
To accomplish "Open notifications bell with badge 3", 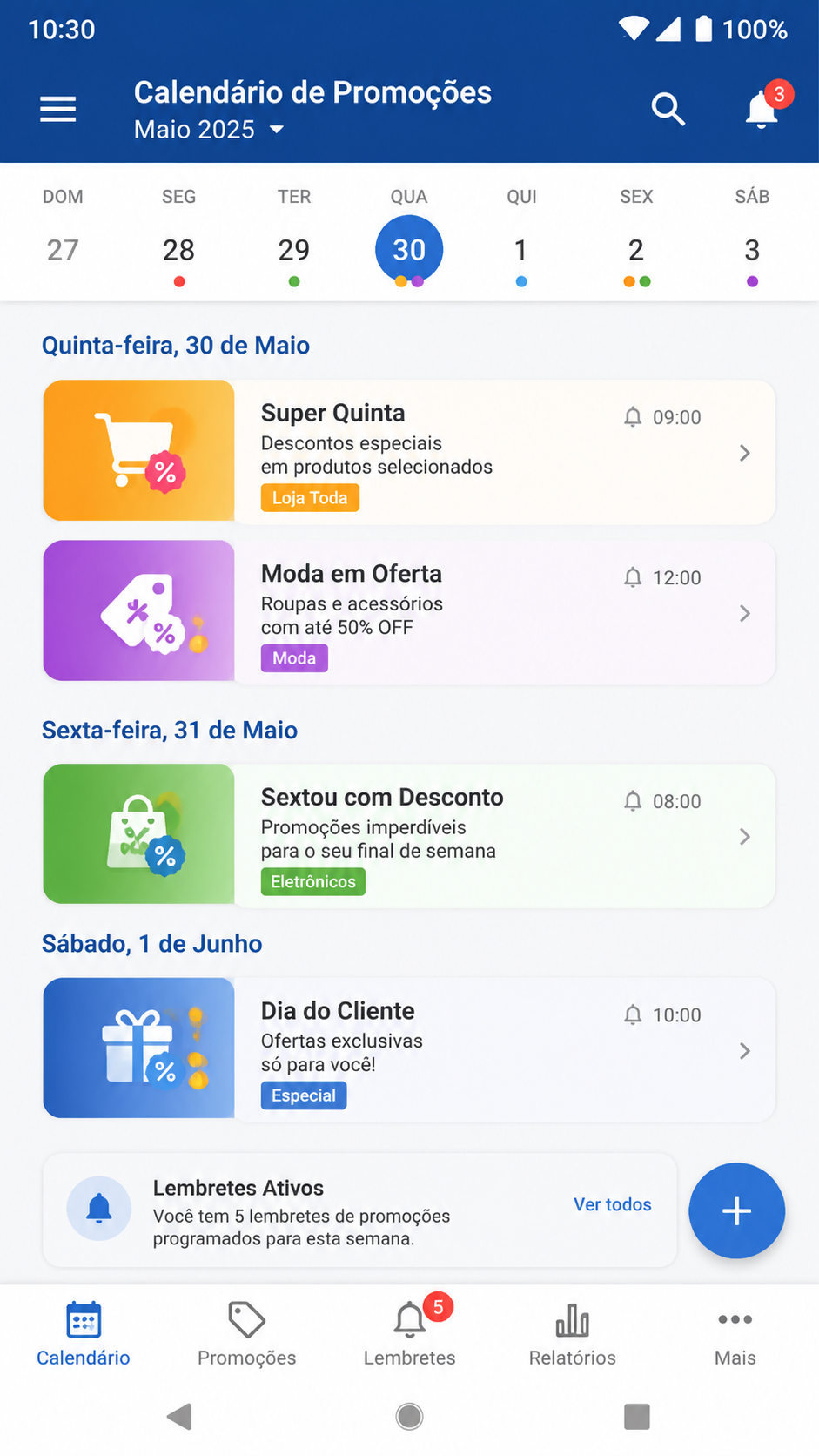I will pos(763,109).
